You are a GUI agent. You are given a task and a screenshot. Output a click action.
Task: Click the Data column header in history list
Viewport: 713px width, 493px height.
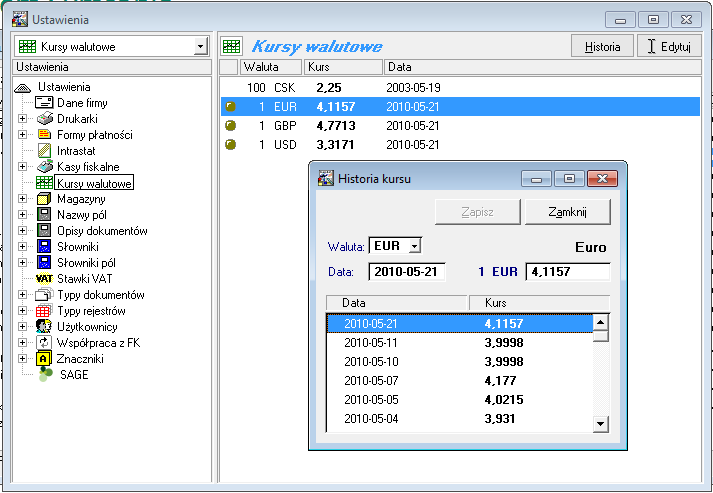click(x=397, y=303)
